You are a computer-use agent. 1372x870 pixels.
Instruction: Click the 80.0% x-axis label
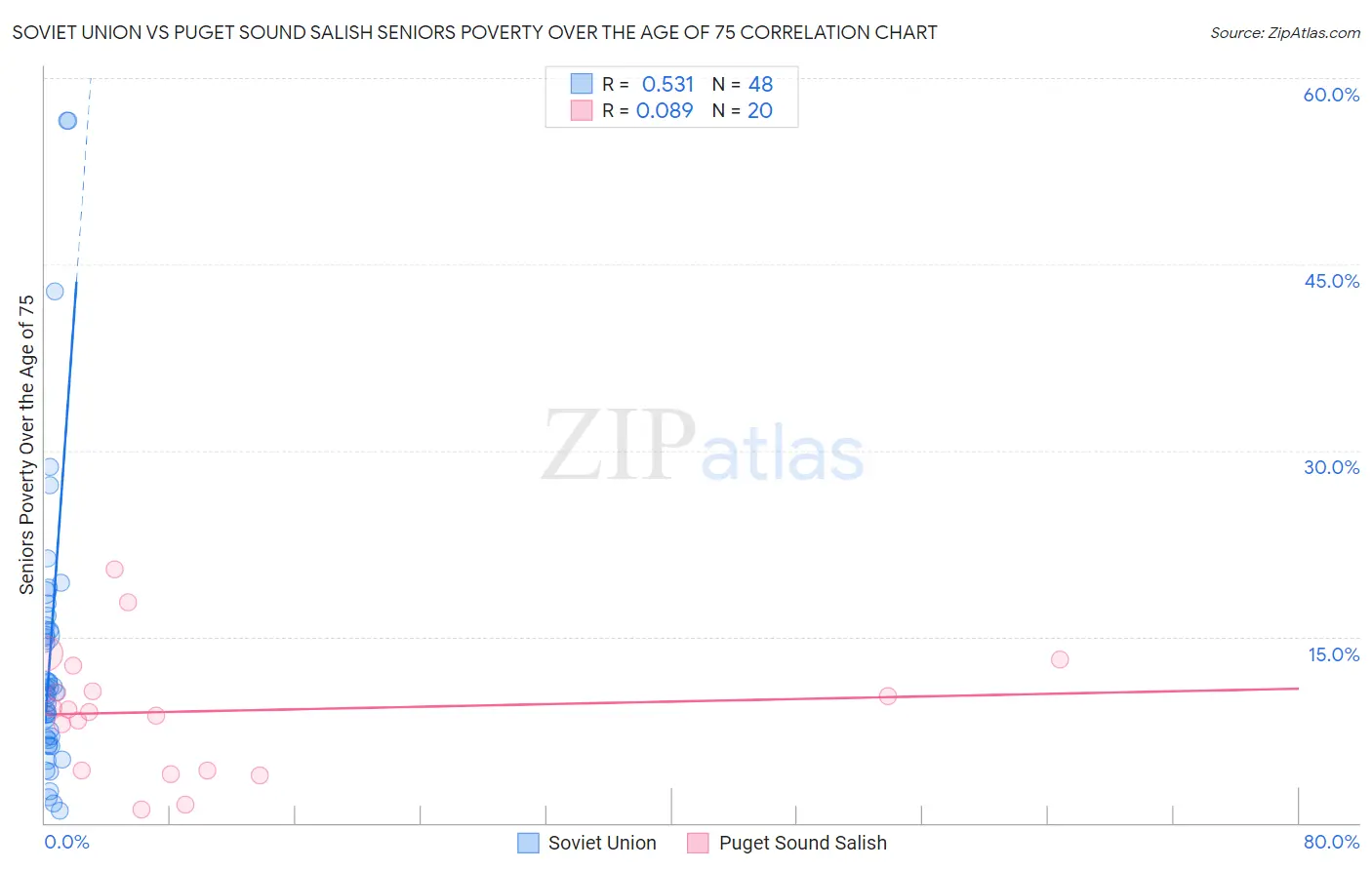point(1331,842)
